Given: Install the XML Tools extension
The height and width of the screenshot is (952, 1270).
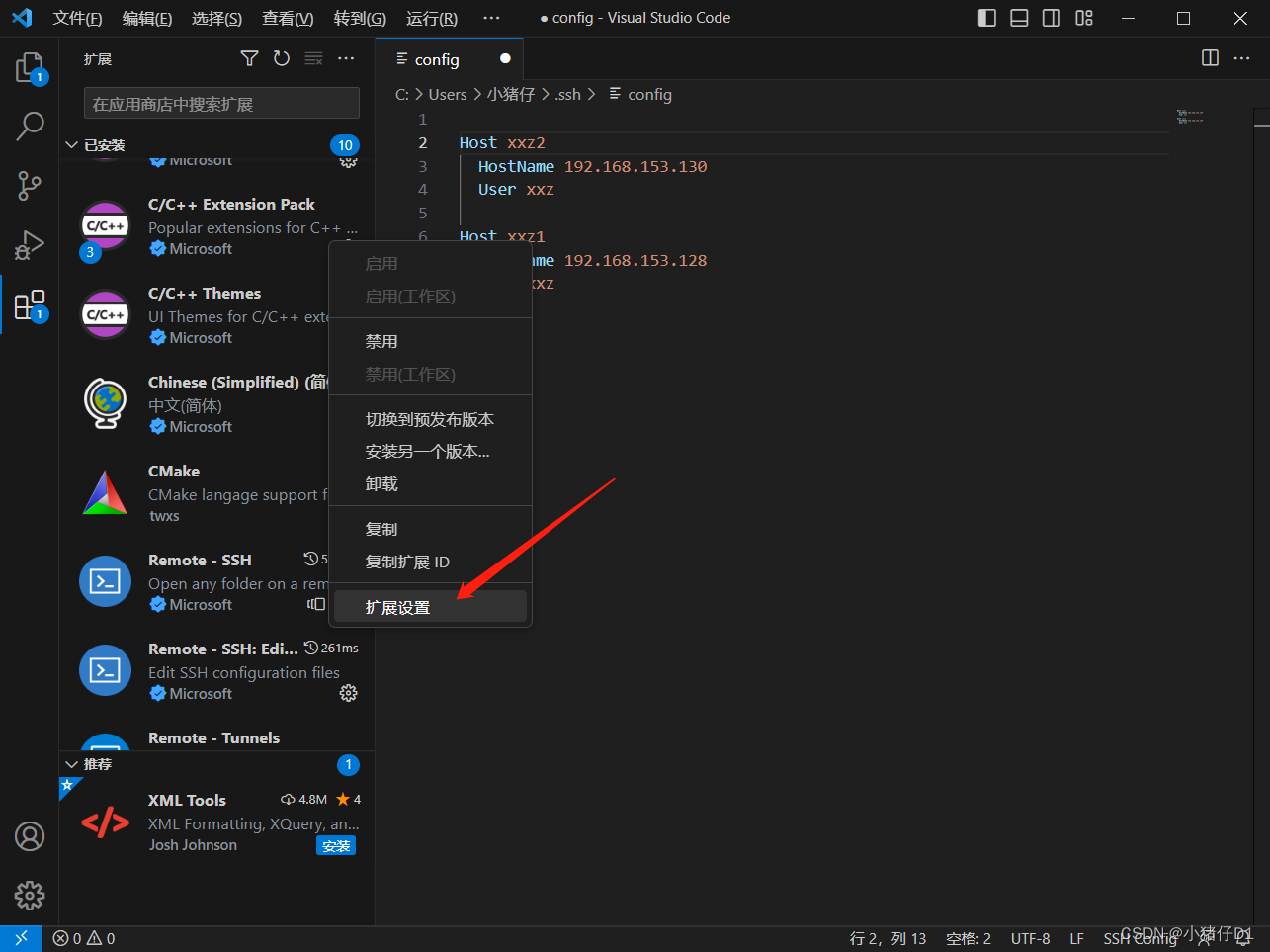Looking at the screenshot, I should tap(336, 846).
